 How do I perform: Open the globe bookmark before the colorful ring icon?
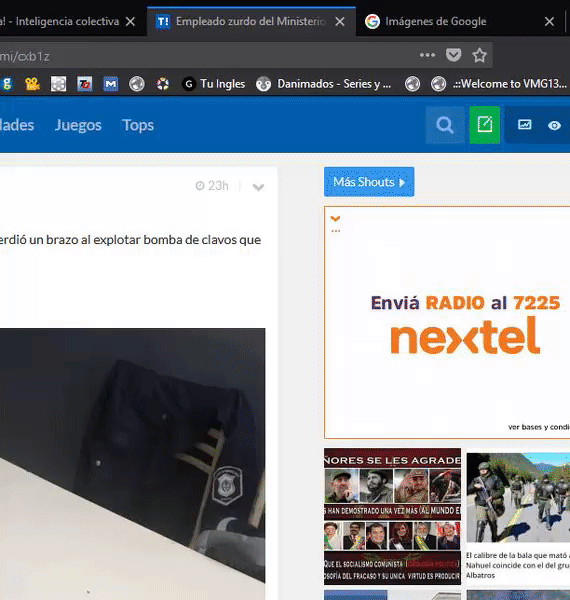[137, 84]
